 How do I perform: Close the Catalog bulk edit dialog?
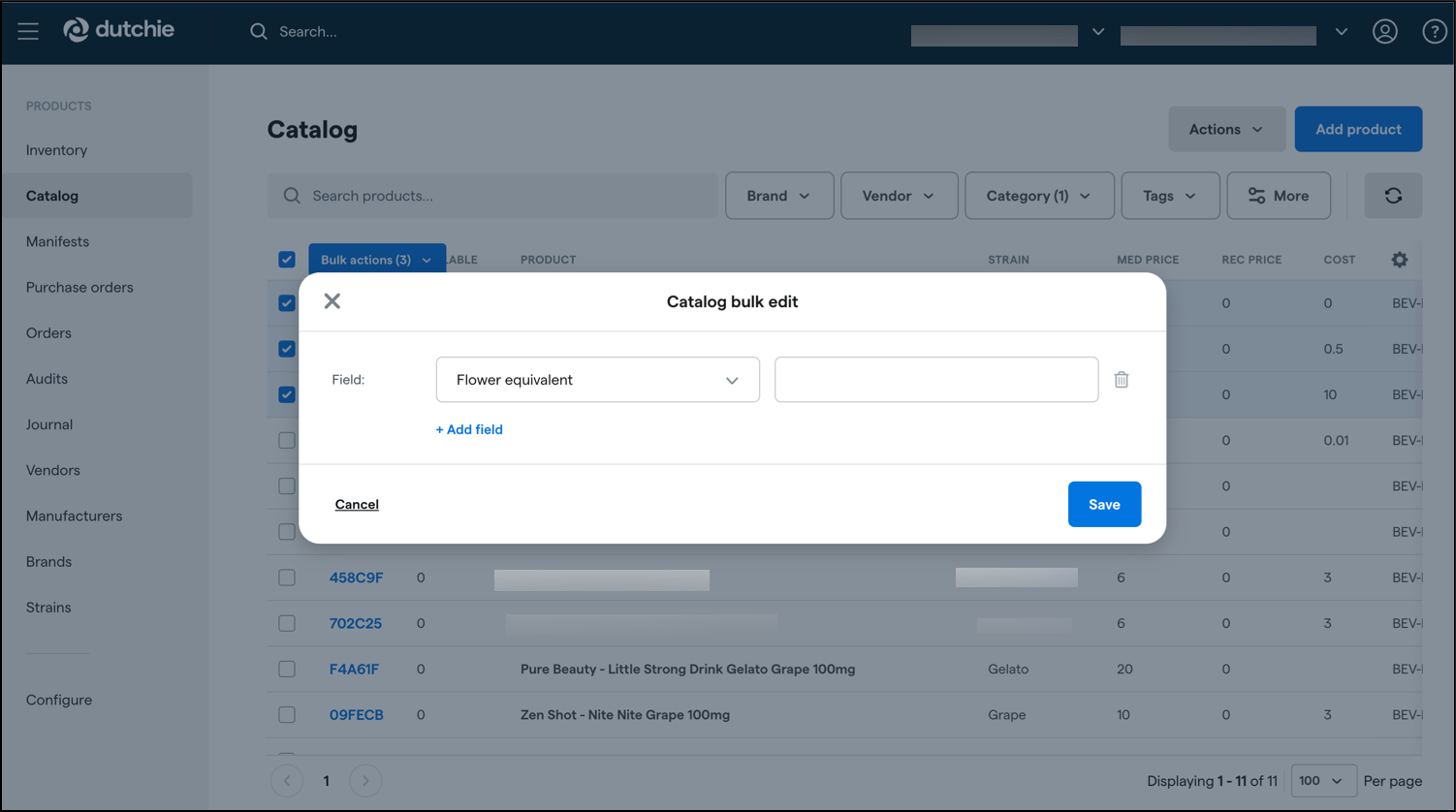pyautogui.click(x=332, y=301)
